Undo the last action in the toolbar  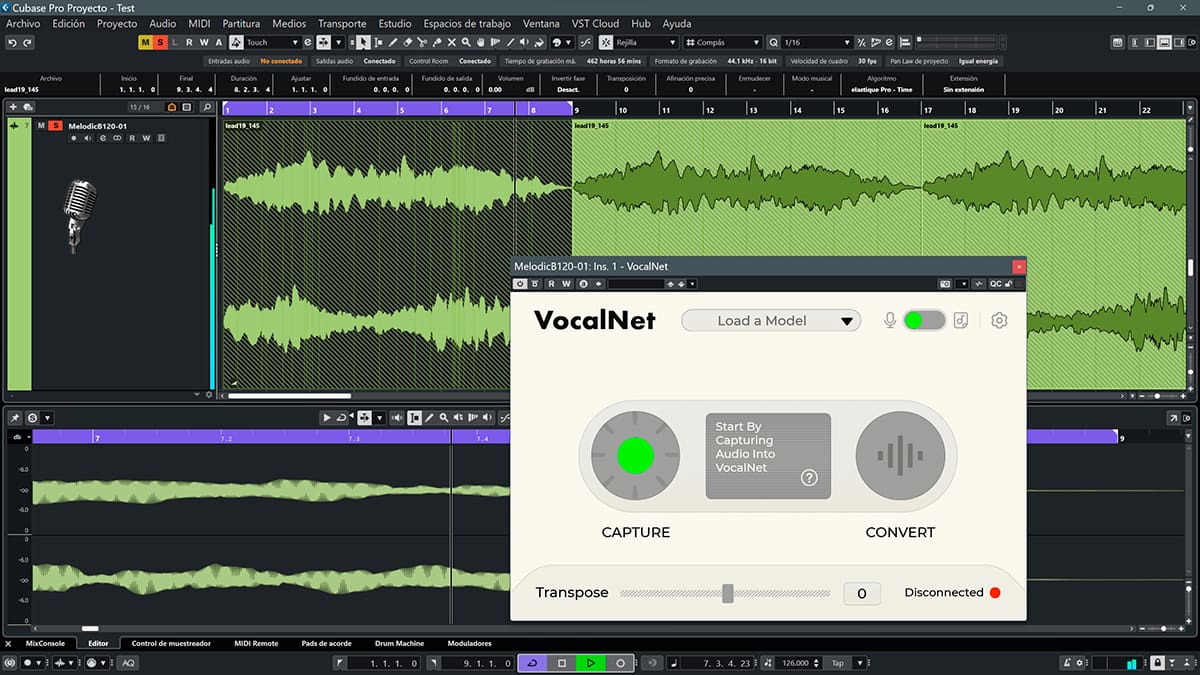click(12, 43)
